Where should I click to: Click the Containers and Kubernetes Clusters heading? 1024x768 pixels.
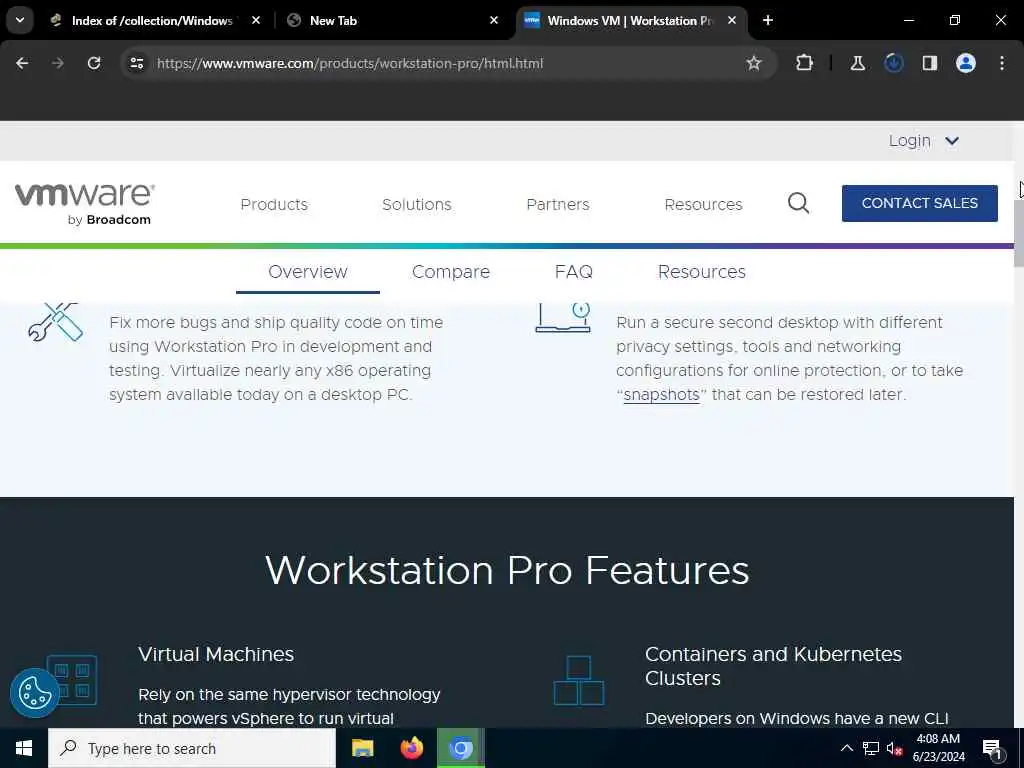point(773,666)
